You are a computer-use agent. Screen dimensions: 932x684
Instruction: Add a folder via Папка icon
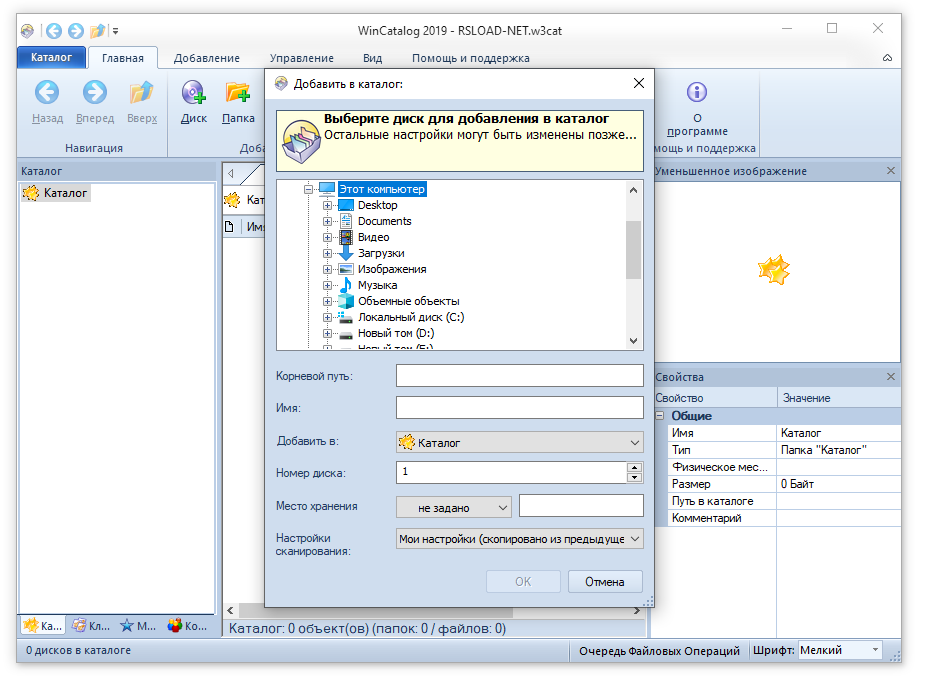point(238,92)
